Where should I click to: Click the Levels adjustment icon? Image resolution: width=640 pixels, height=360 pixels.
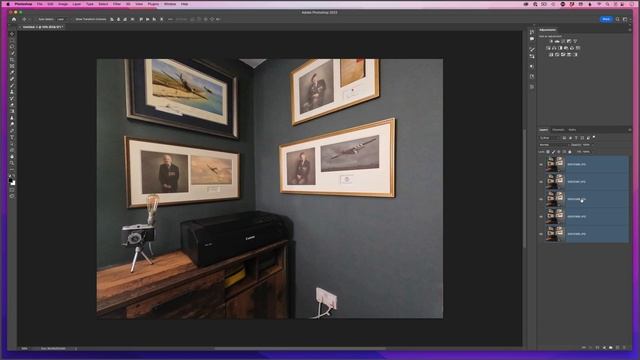(x=557, y=41)
